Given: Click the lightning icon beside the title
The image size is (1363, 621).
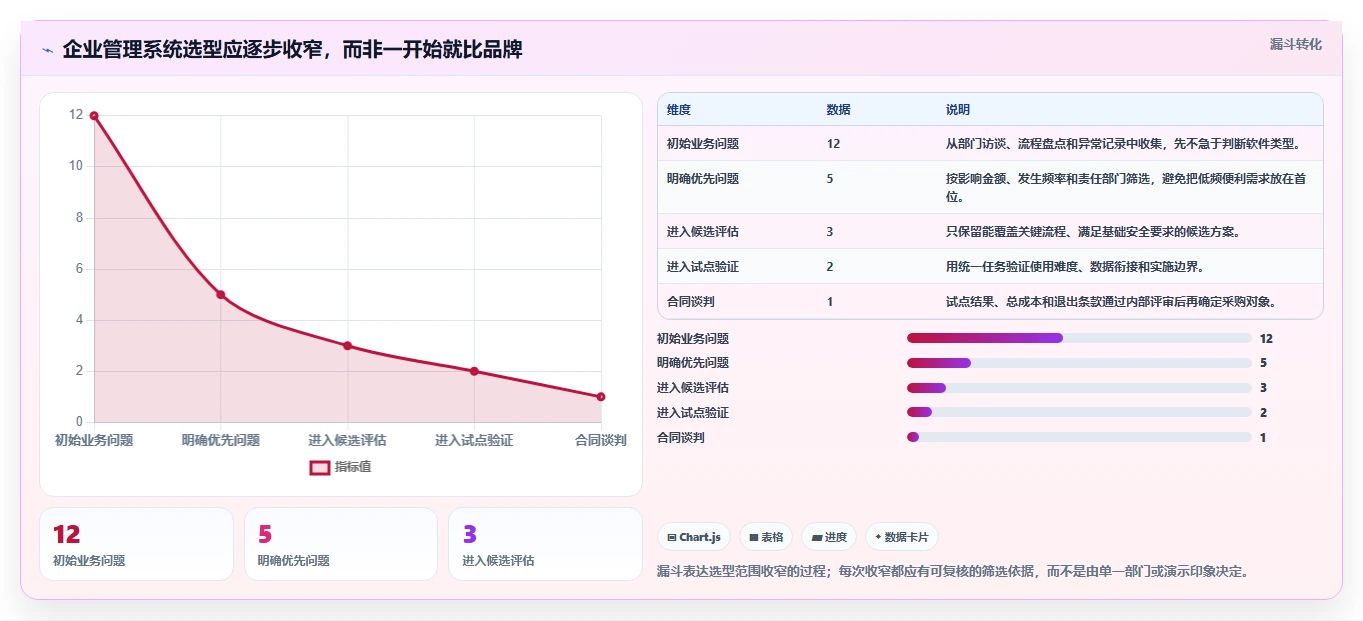Looking at the screenshot, I should (x=47, y=50).
